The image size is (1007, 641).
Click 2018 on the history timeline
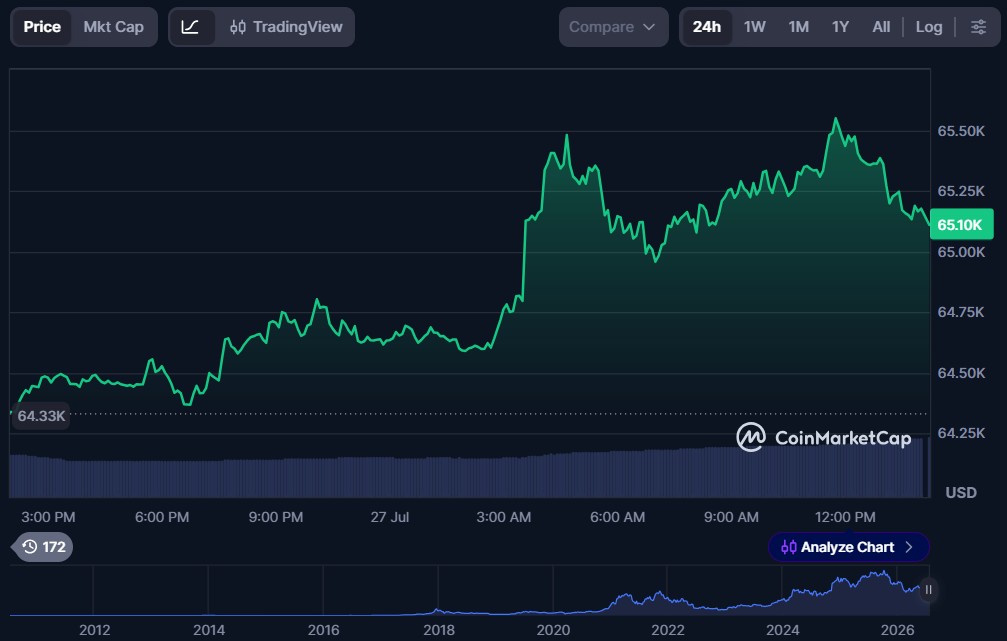click(439, 630)
